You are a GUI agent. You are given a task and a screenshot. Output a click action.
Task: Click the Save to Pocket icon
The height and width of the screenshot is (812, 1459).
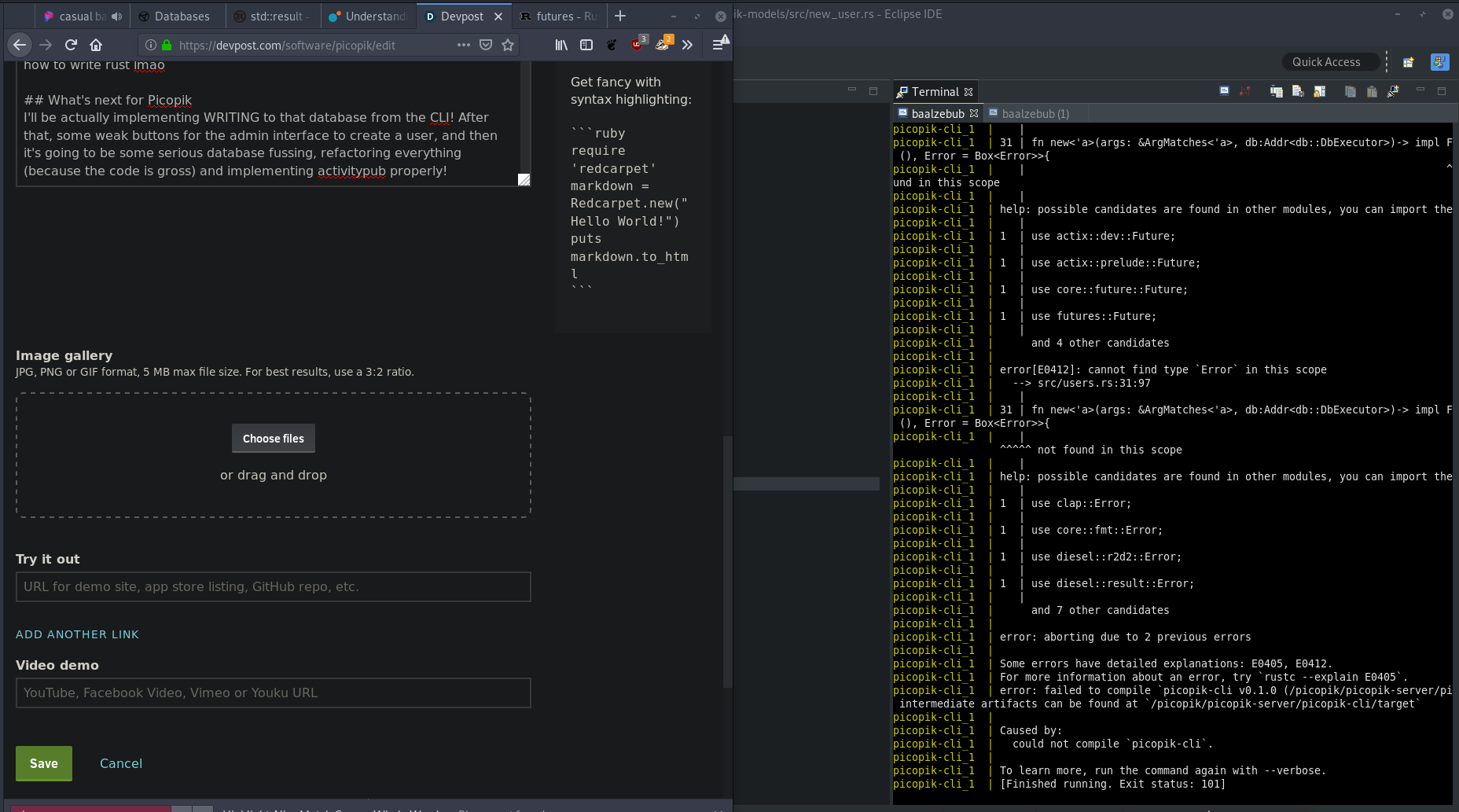coord(486,45)
